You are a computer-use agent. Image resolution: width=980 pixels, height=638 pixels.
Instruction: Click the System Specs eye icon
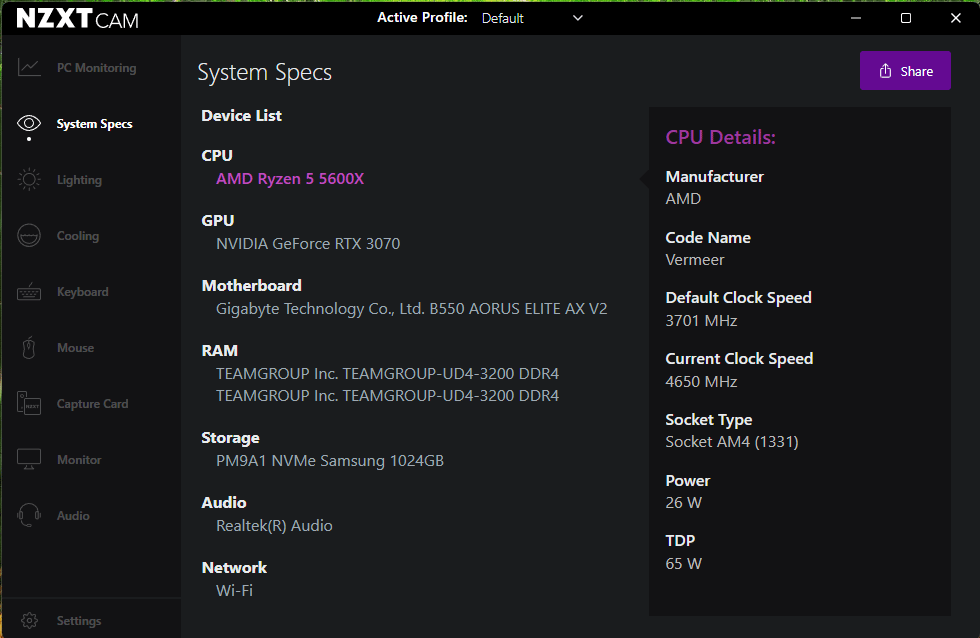tap(29, 123)
